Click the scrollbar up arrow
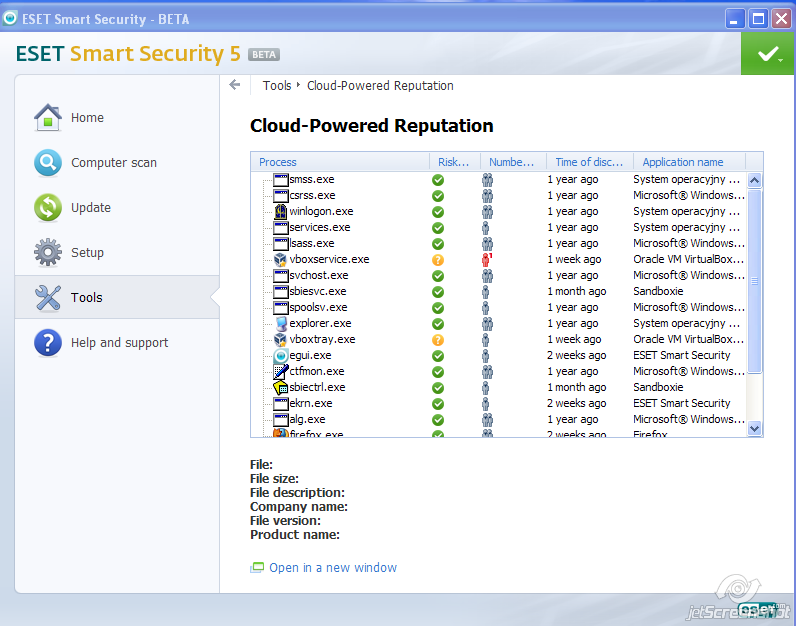The height and width of the screenshot is (626, 796). [x=754, y=180]
